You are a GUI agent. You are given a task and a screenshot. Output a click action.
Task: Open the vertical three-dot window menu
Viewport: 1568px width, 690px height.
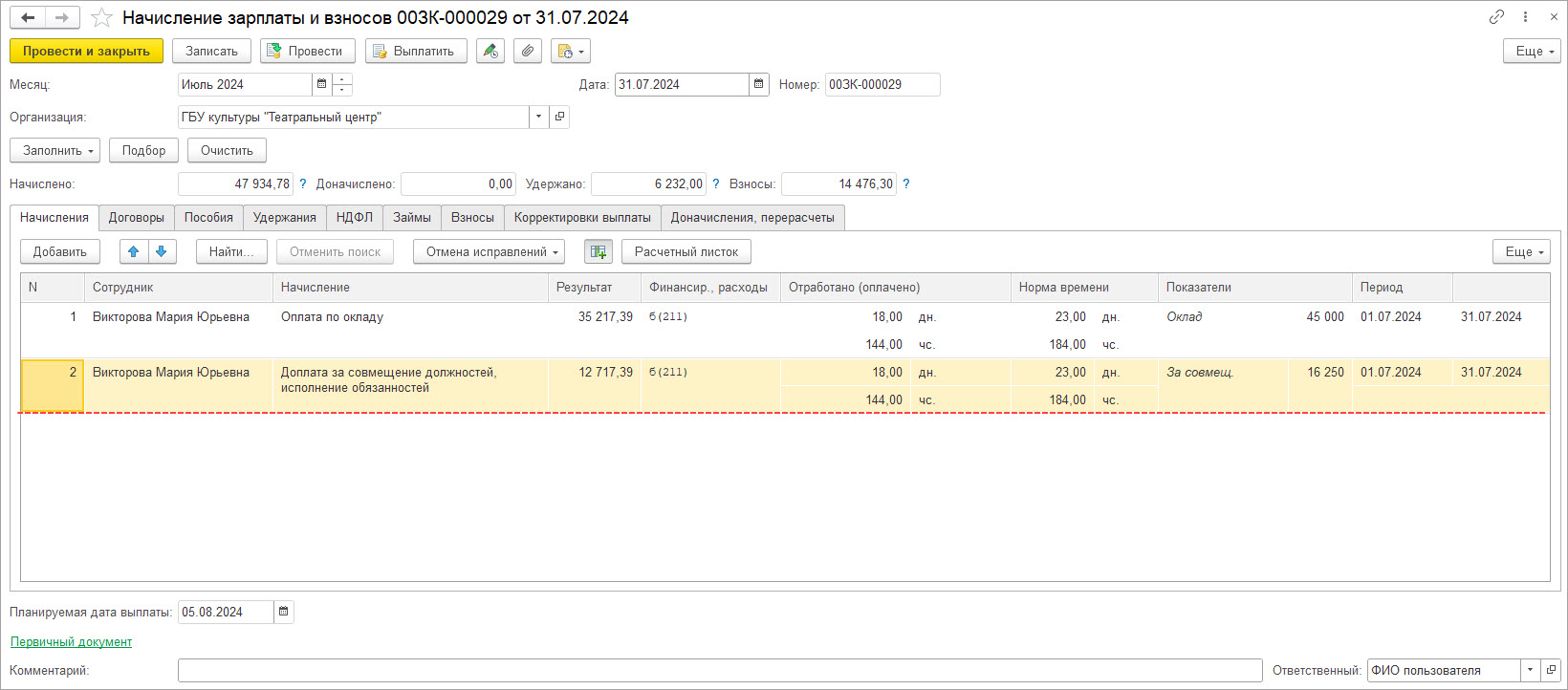tap(1525, 17)
